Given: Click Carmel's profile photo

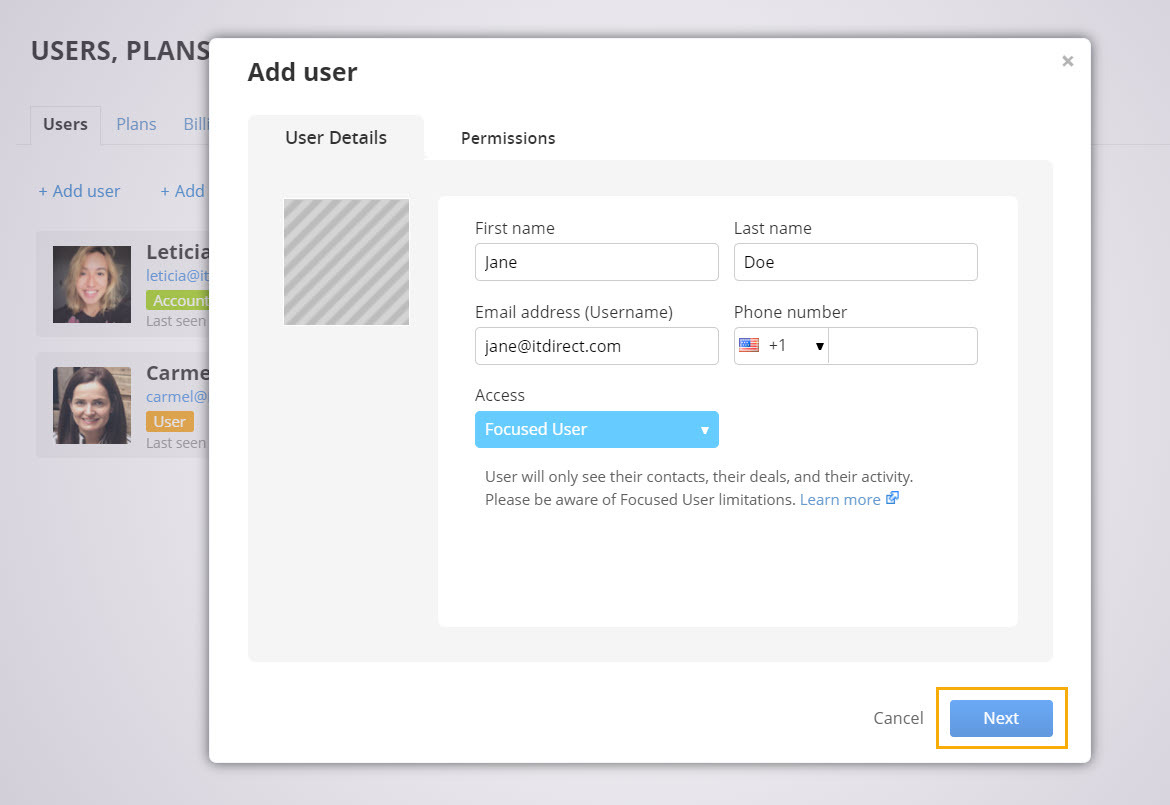Looking at the screenshot, I should [92, 405].
